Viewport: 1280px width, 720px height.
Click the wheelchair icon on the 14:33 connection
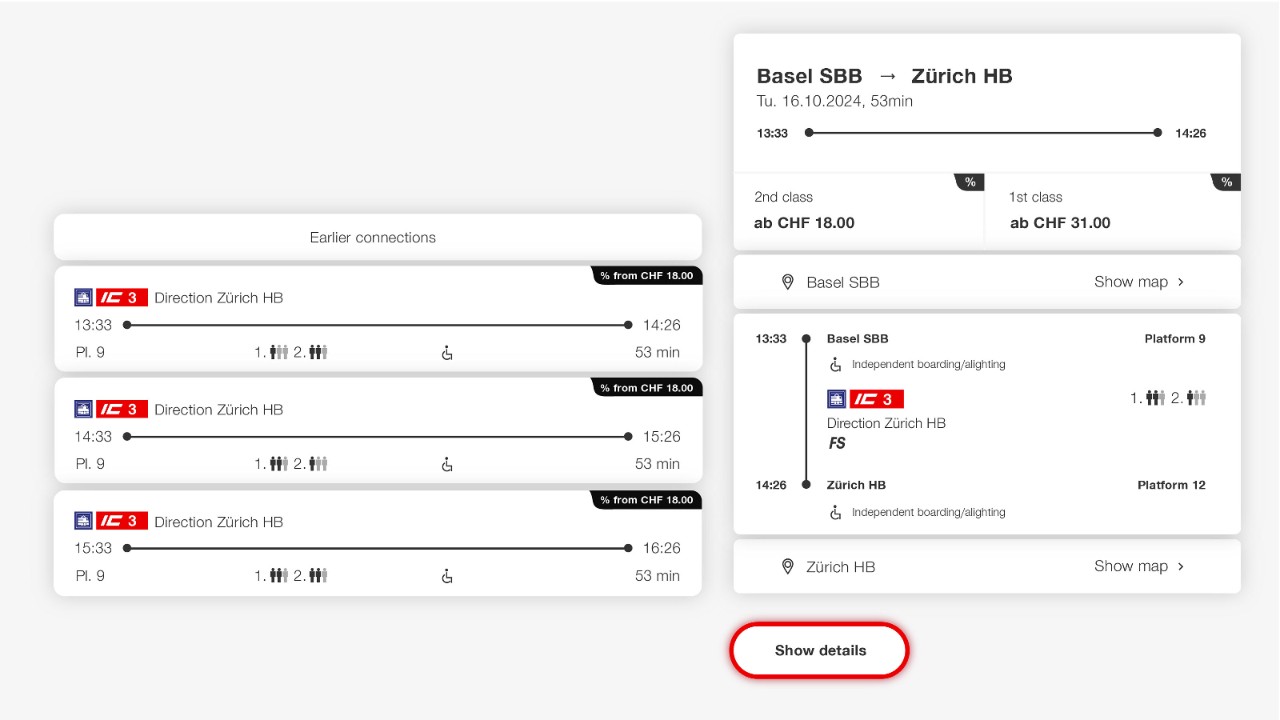click(447, 464)
